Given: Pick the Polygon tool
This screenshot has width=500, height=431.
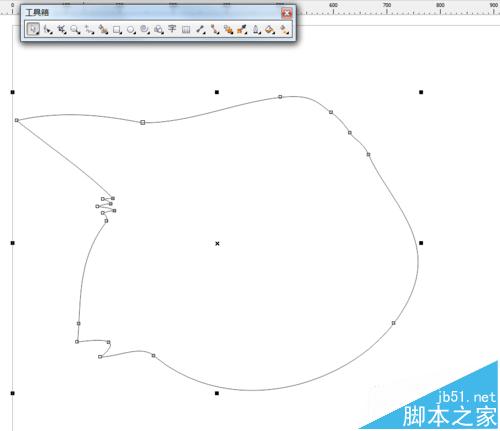Looking at the screenshot, I should click(x=145, y=30).
